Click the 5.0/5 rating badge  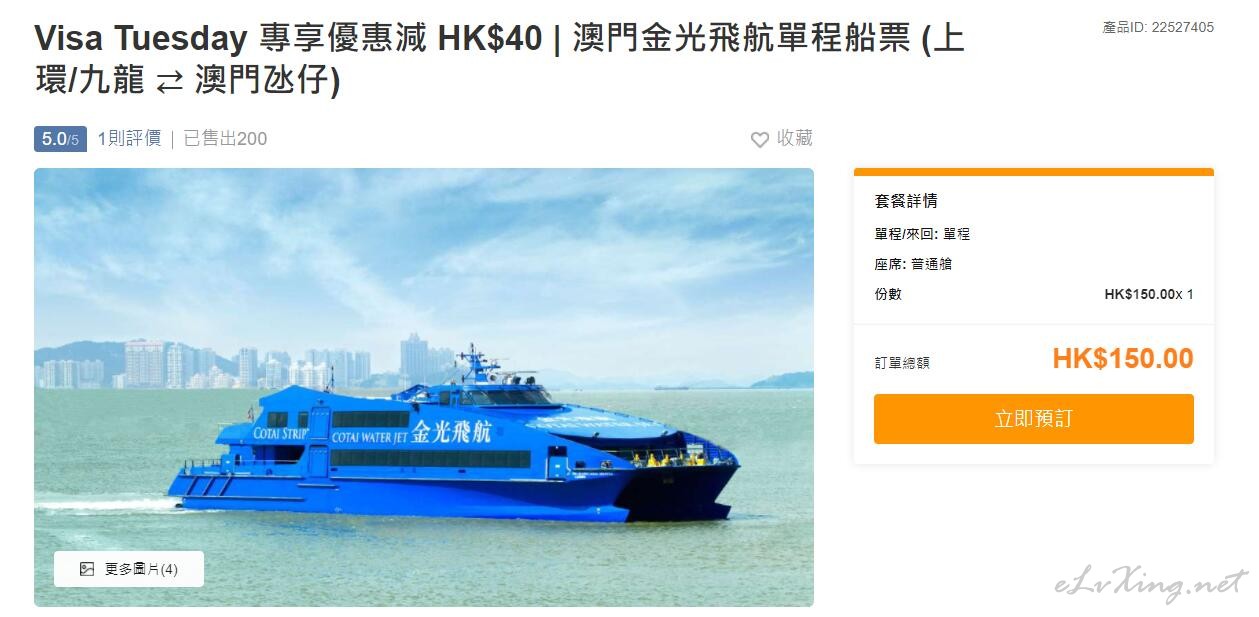click(x=60, y=139)
